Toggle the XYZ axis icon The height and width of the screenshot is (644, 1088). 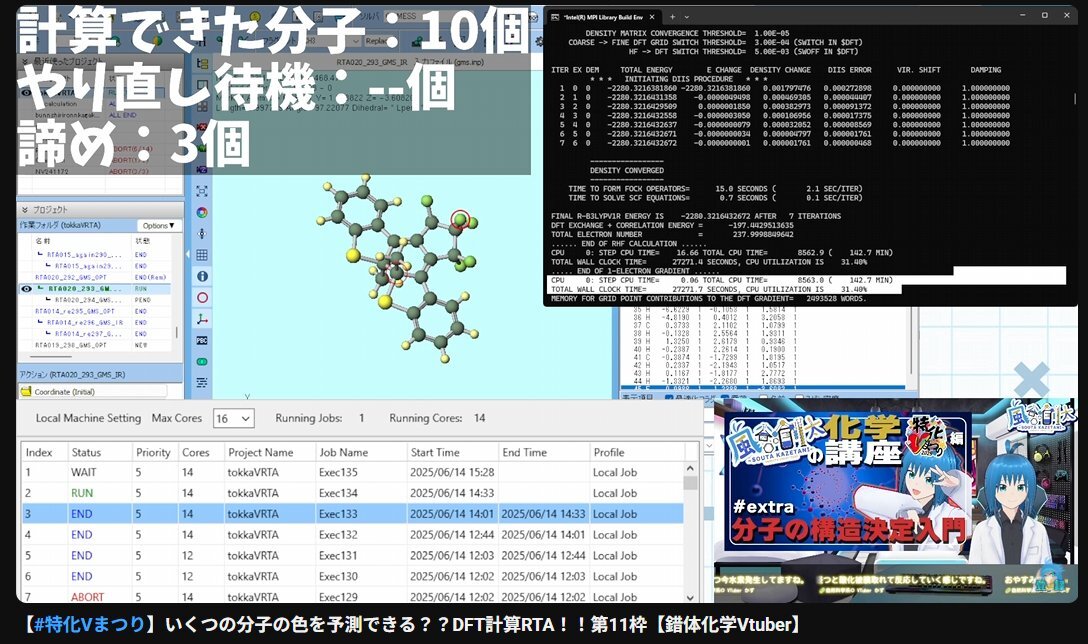[x=202, y=319]
